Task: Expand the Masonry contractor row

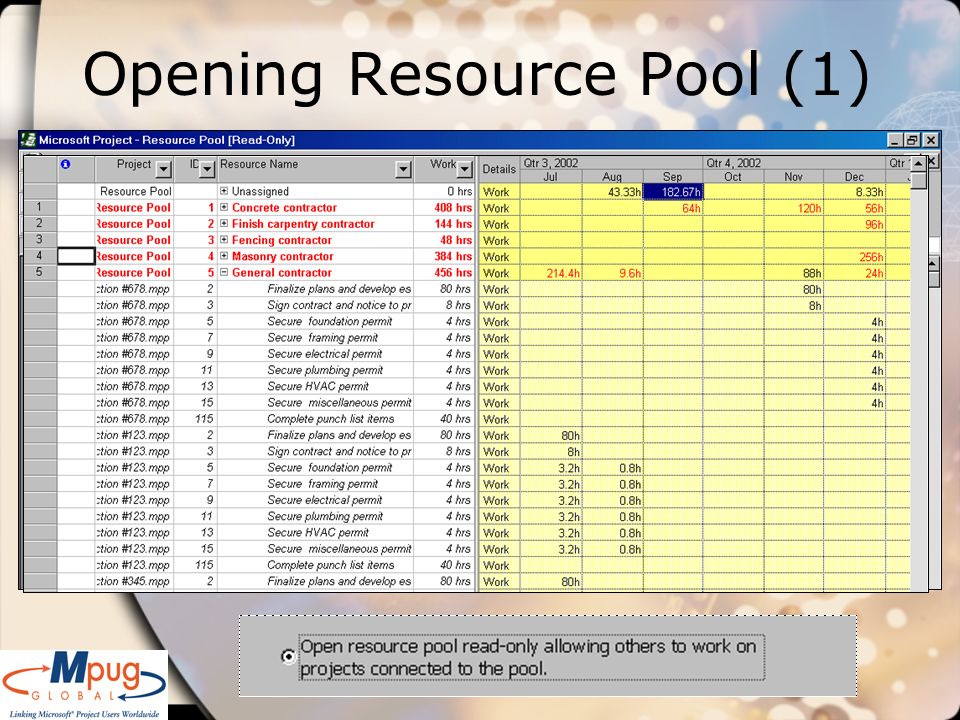Action: tap(224, 256)
